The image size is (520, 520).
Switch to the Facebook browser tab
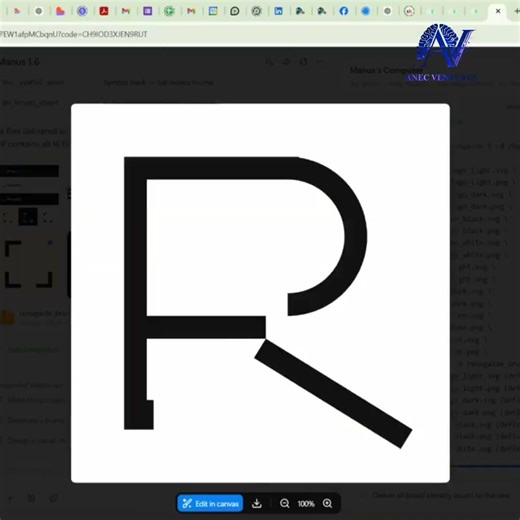coord(344,11)
